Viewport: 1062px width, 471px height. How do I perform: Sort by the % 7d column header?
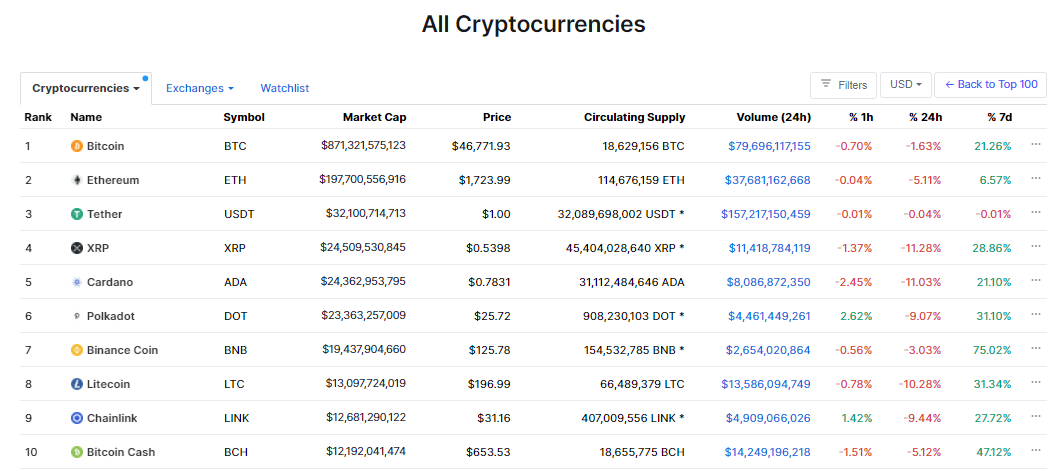1000,117
